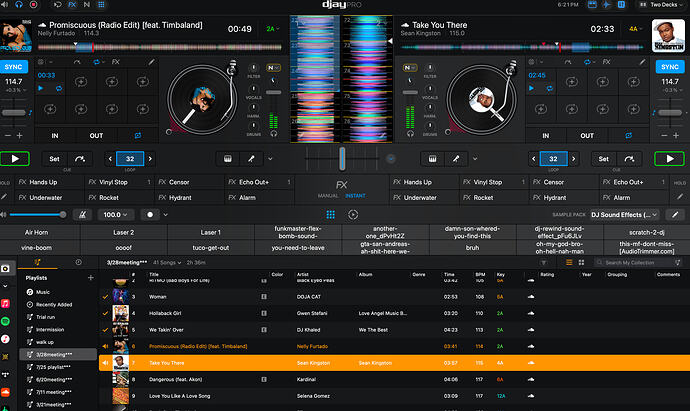
Task: Toggle SYNC on the right deck
Action: (670, 67)
